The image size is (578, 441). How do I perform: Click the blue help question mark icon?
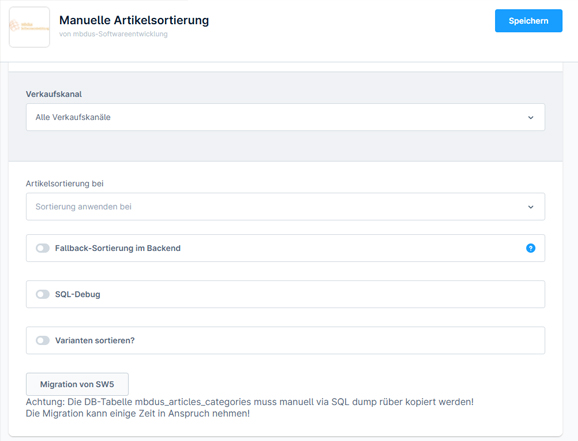click(530, 248)
